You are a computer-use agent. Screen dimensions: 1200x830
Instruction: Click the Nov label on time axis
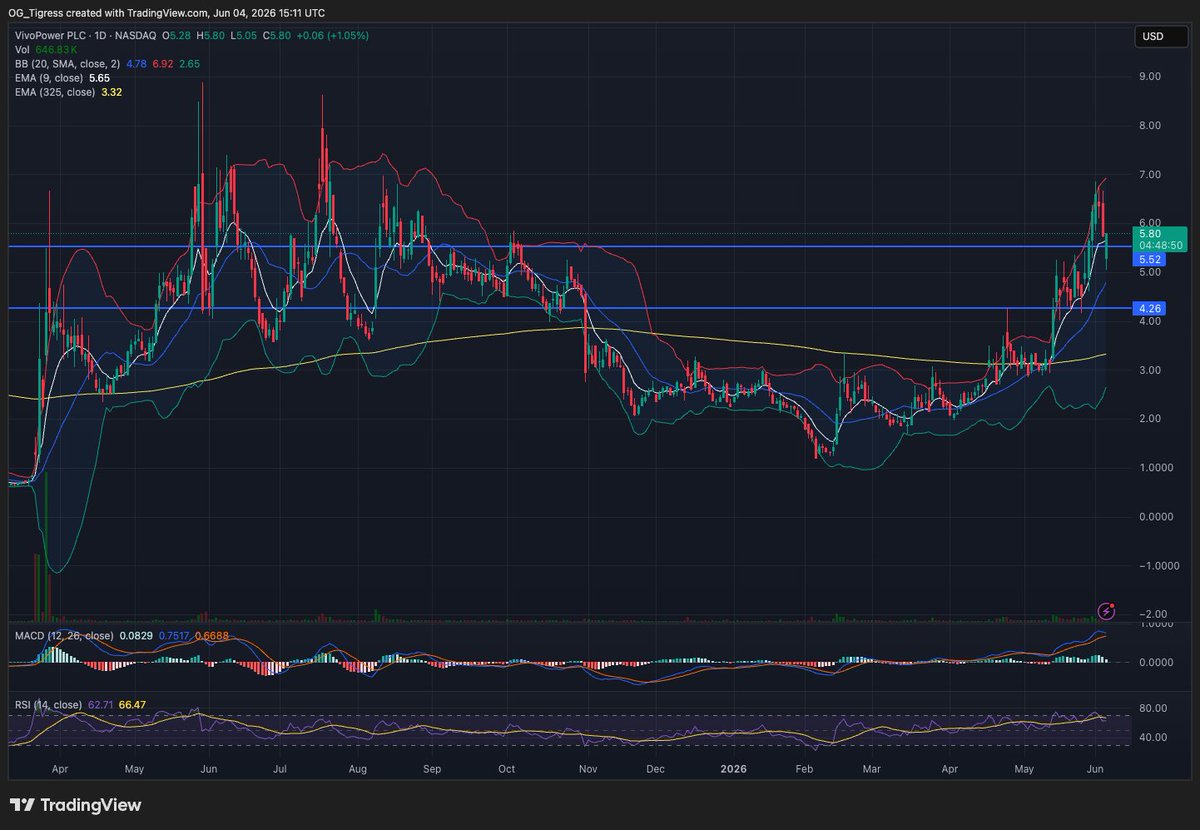588,770
